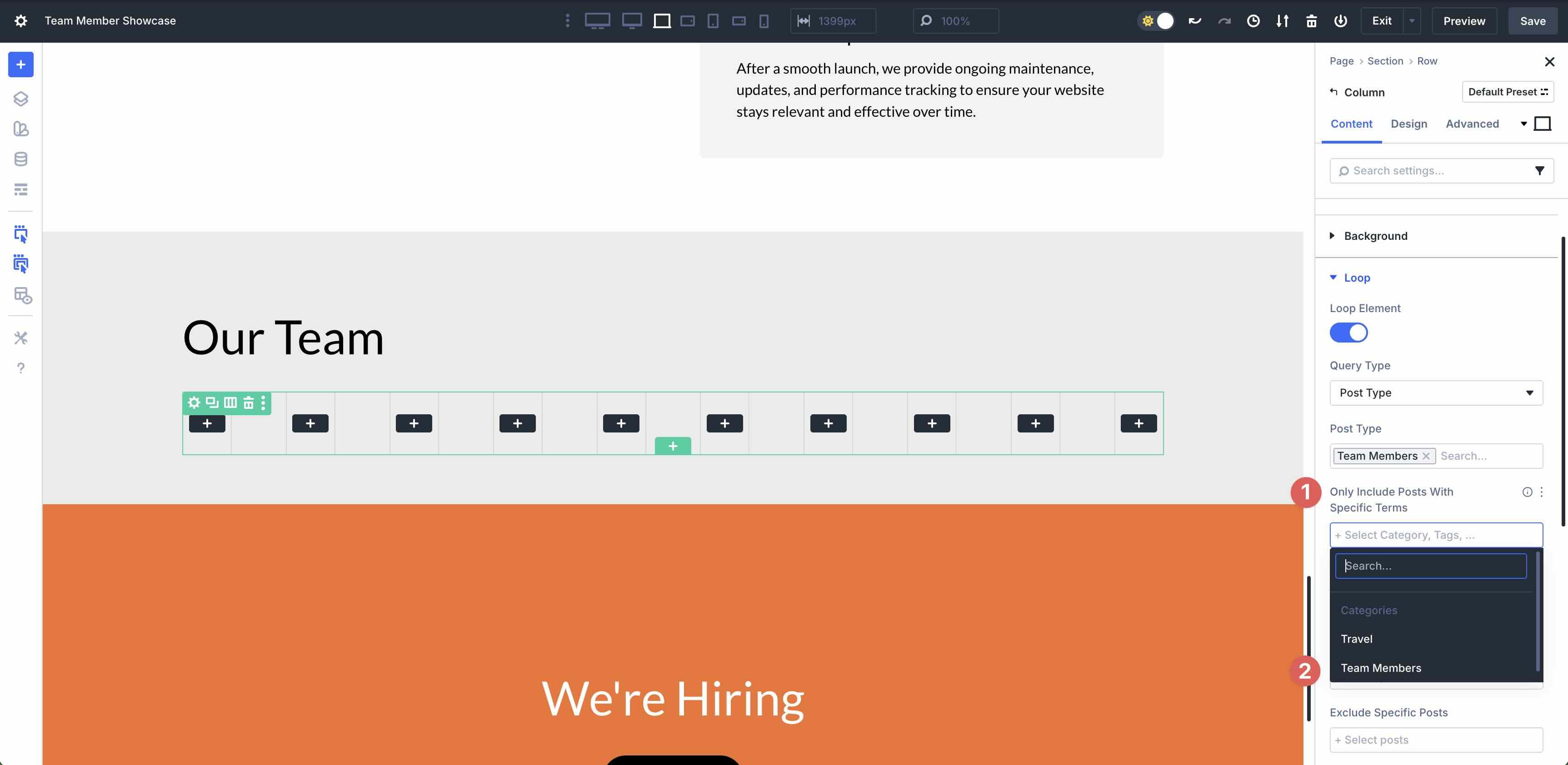
Task: Open revision history via clock icon
Action: [x=1253, y=20]
